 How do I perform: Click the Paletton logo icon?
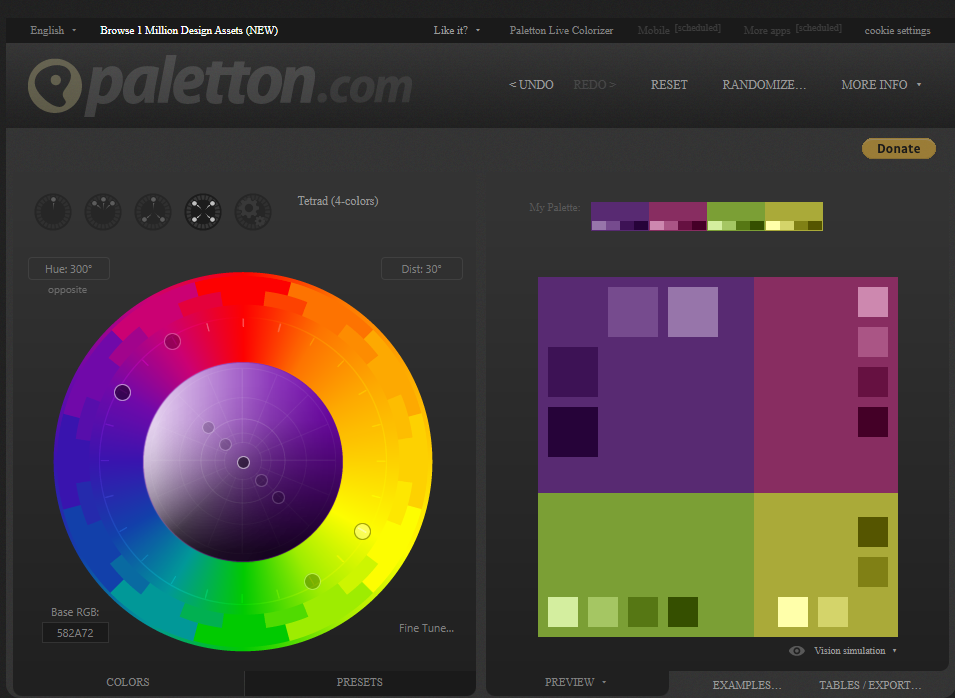pos(55,85)
